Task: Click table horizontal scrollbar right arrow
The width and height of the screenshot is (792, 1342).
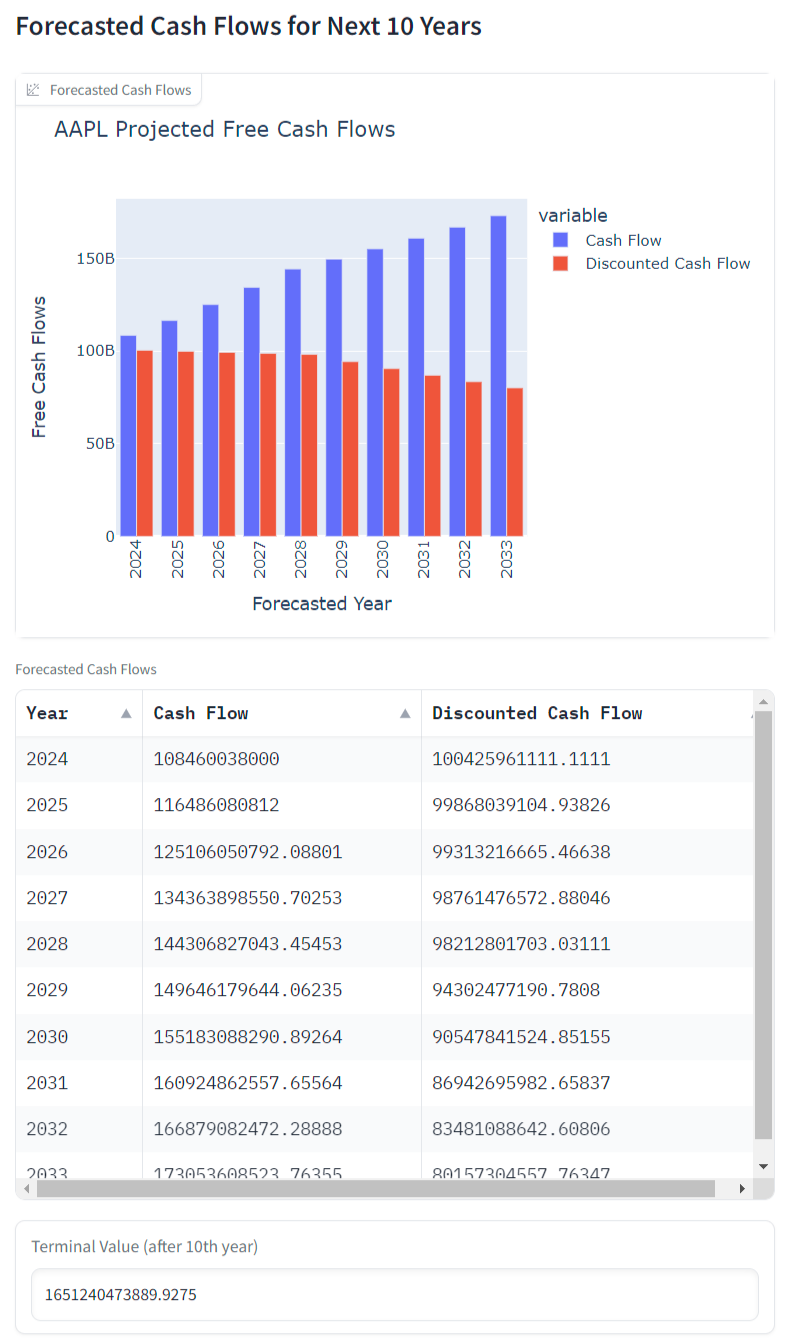Action: (742, 1189)
